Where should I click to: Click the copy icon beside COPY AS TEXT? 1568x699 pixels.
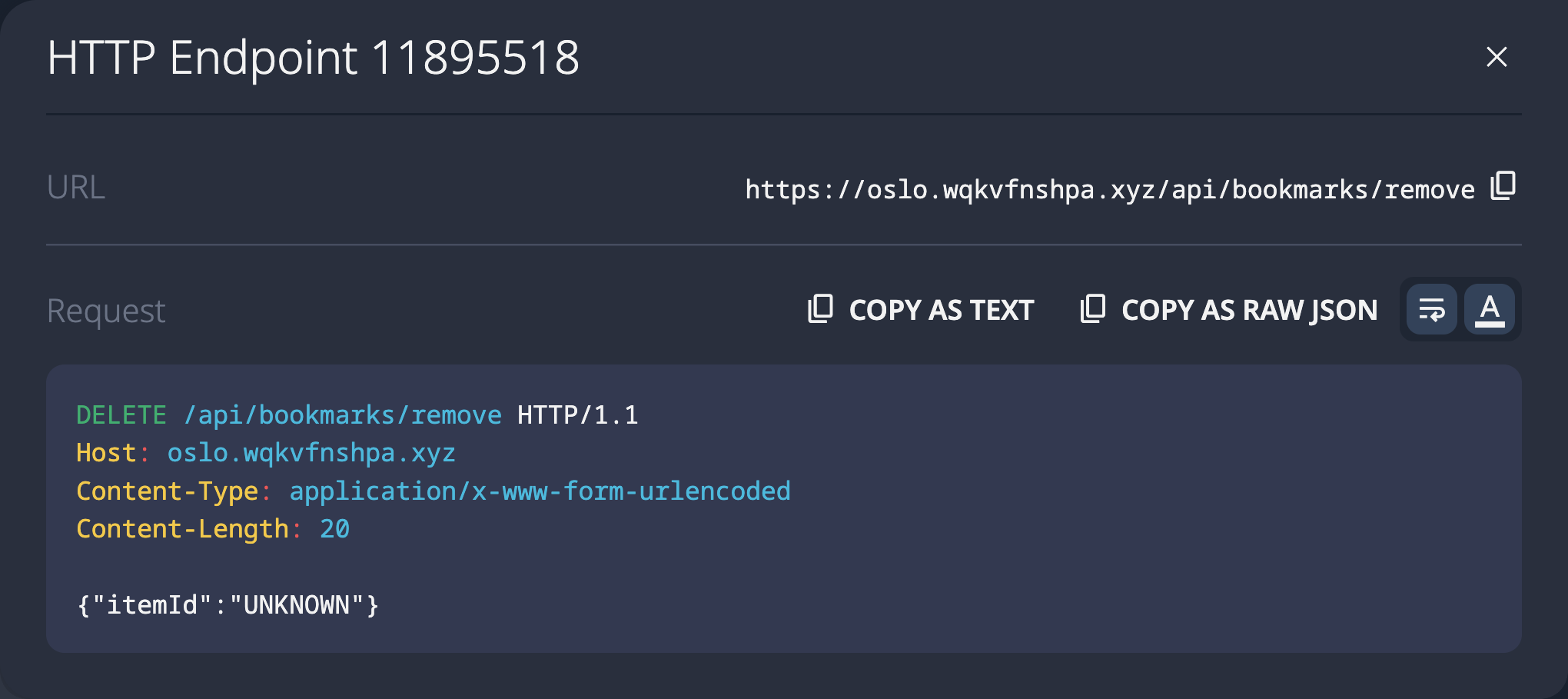click(820, 309)
